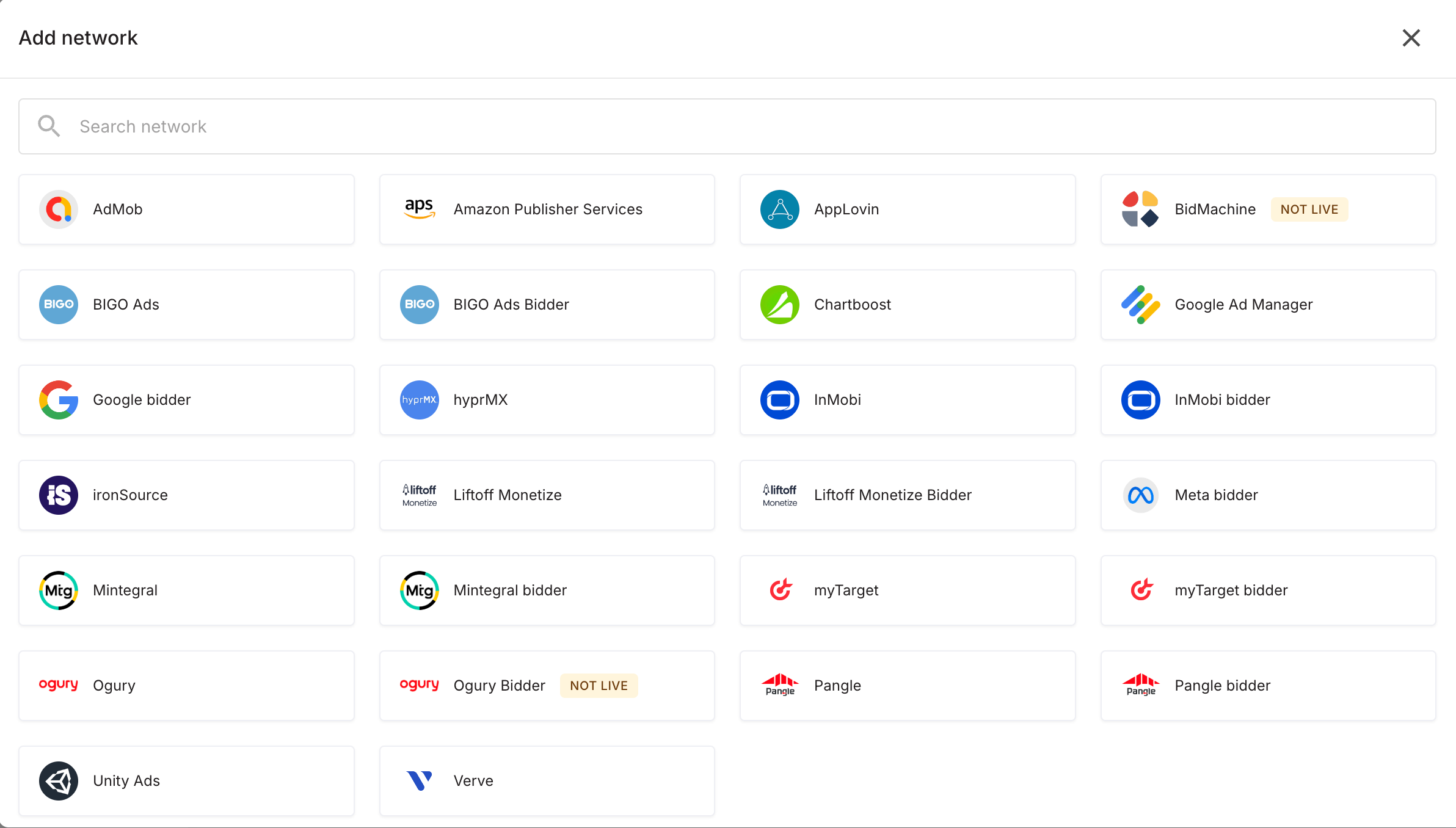Click the BIGO Ads logo icon
The height and width of the screenshot is (828, 1456).
[59, 305]
